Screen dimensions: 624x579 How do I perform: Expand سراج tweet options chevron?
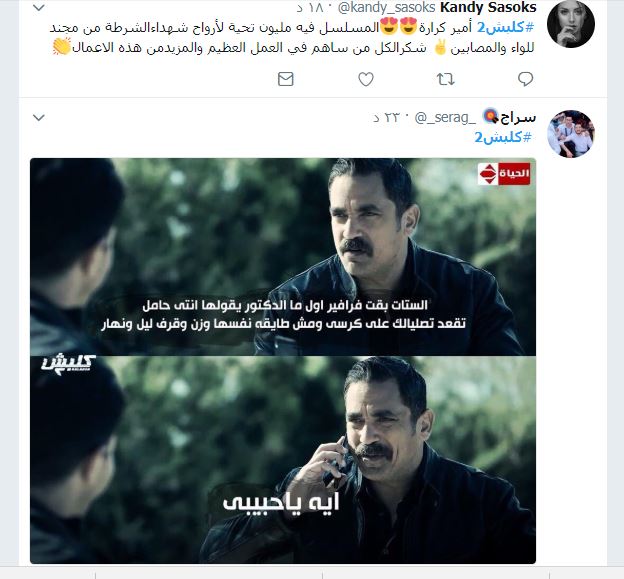coord(39,117)
